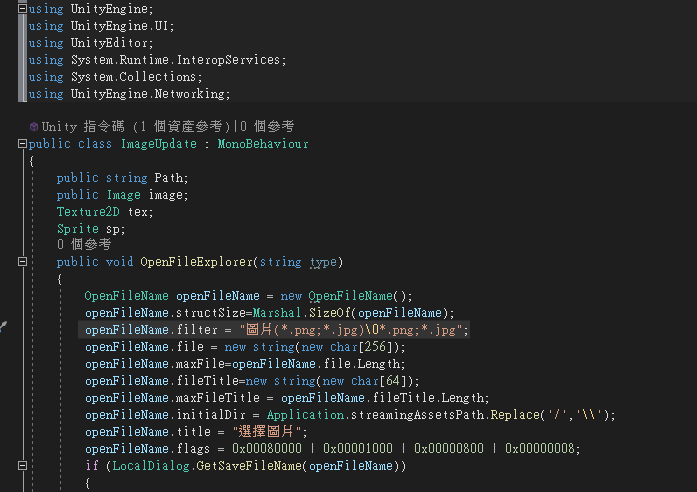Viewport: 697px width, 492px height.
Task: Click flag value "0x00001000"
Action: 358,448
